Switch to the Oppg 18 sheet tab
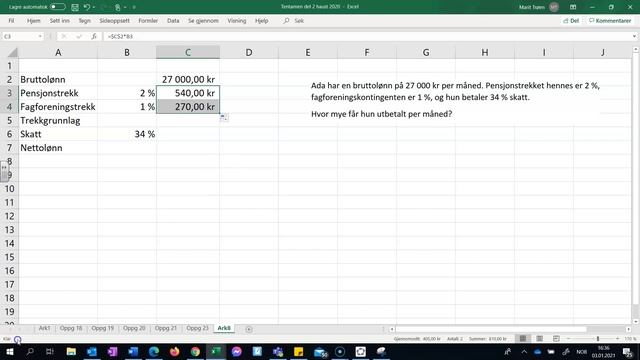The height and width of the screenshot is (360, 640). coord(71,328)
